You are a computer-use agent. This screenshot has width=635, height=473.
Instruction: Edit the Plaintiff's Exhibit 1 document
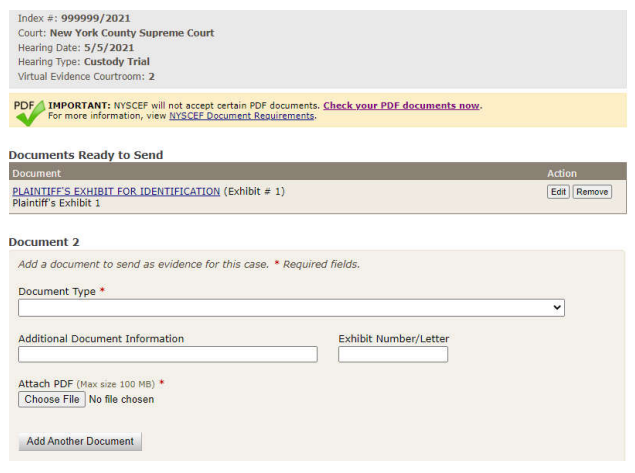coord(558,192)
